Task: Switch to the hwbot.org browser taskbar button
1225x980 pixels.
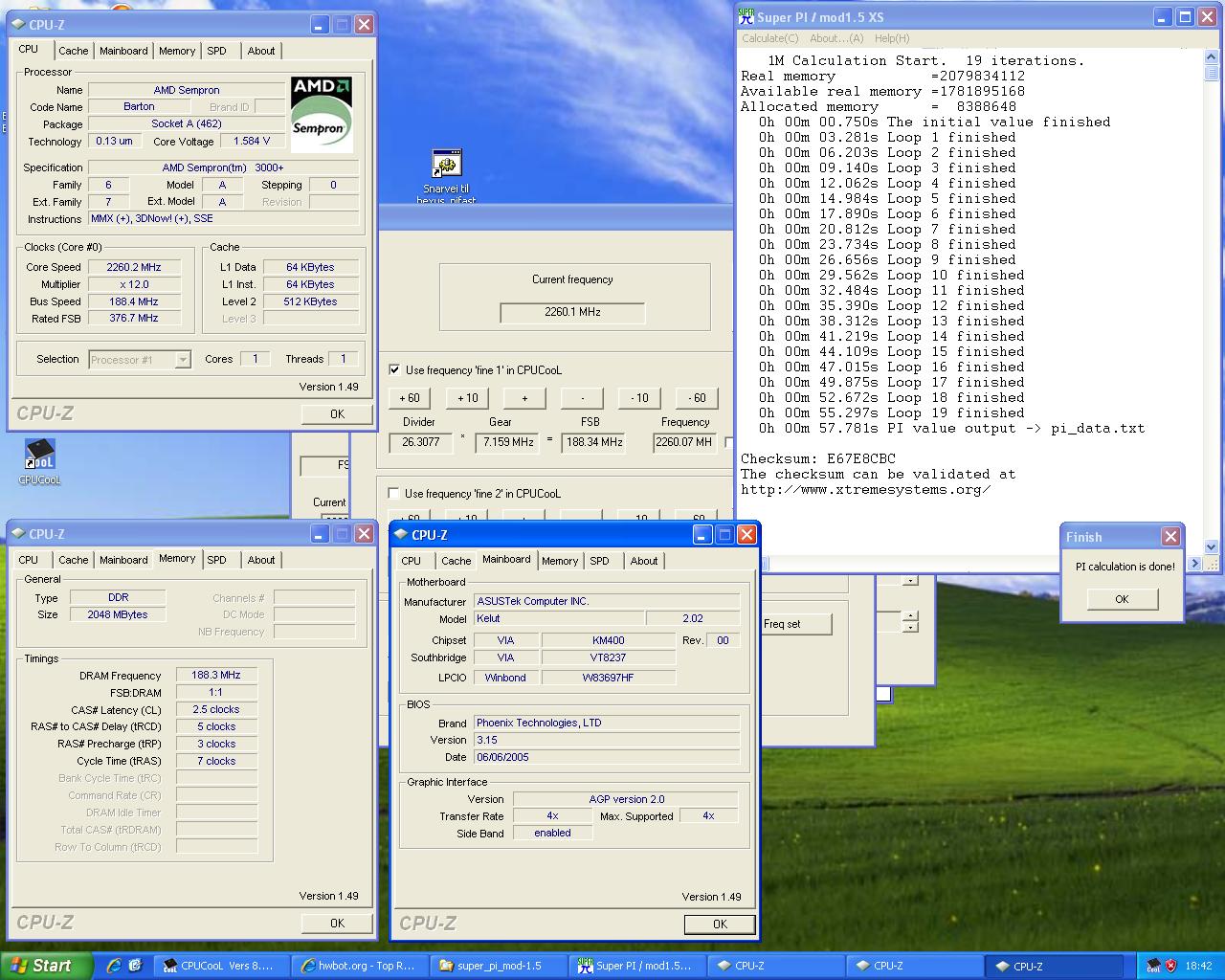Action: 358,966
